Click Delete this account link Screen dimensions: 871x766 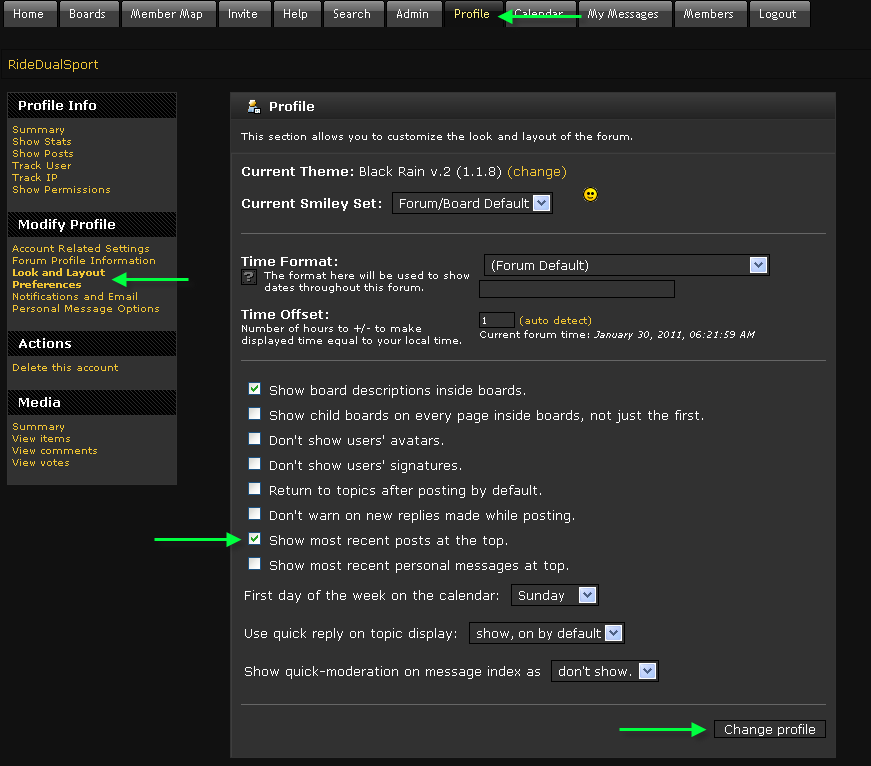tap(65, 367)
